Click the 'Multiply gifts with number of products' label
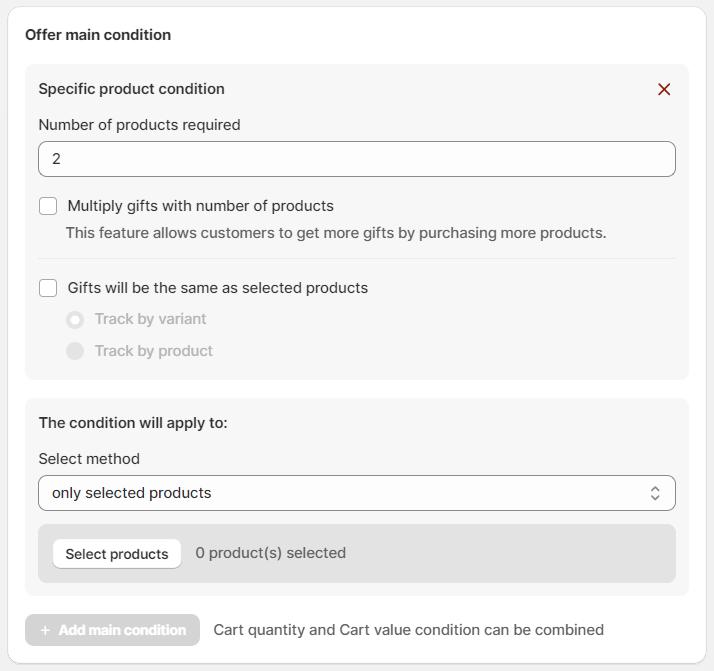The width and height of the screenshot is (714, 671). [x=200, y=206]
